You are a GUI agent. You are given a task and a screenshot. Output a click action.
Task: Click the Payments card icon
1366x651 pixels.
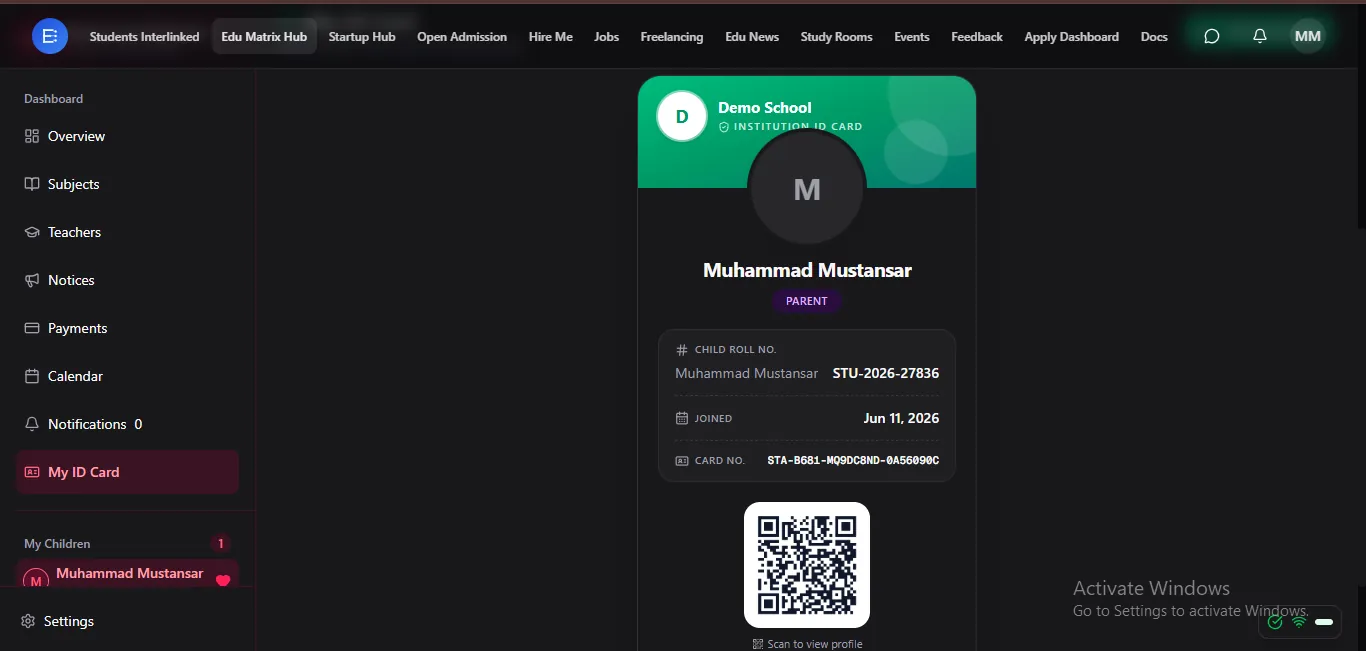(x=32, y=328)
